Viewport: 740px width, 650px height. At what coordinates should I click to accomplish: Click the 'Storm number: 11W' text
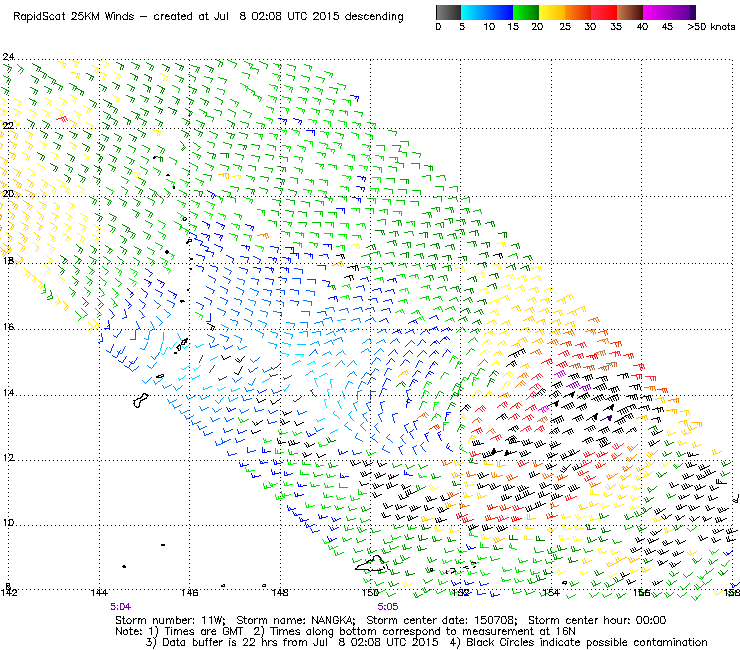170,620
